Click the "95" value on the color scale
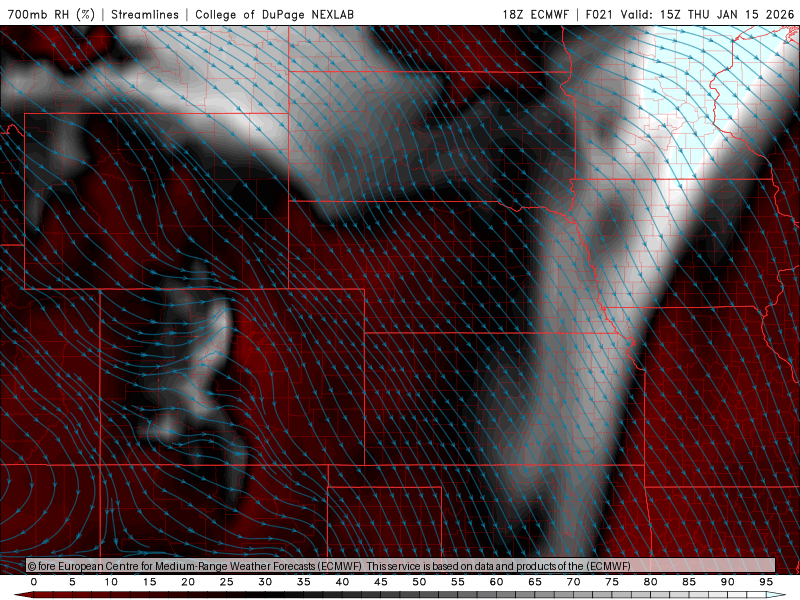The height and width of the screenshot is (600, 800). [x=766, y=582]
